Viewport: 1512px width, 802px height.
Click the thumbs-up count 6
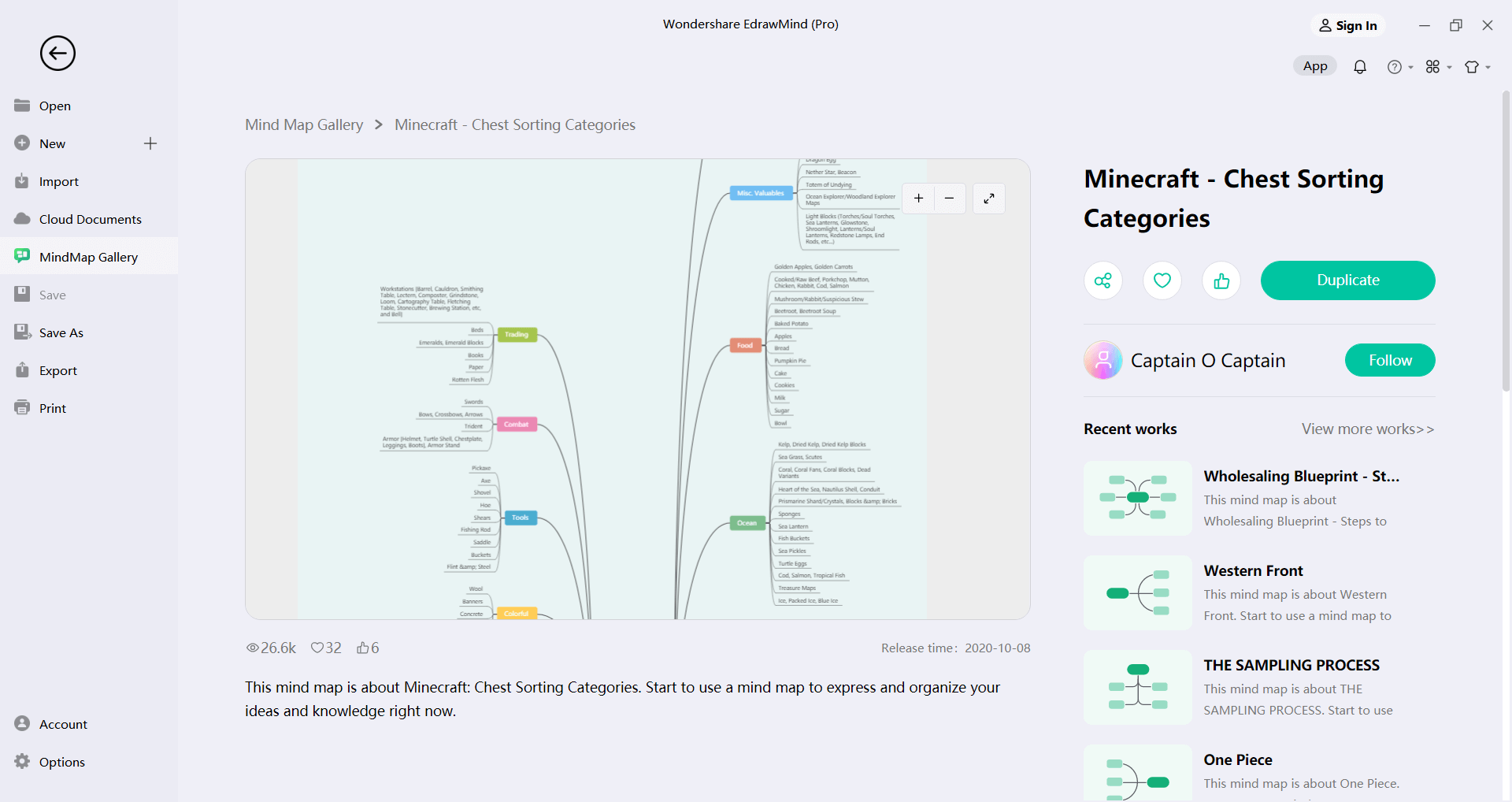[368, 648]
